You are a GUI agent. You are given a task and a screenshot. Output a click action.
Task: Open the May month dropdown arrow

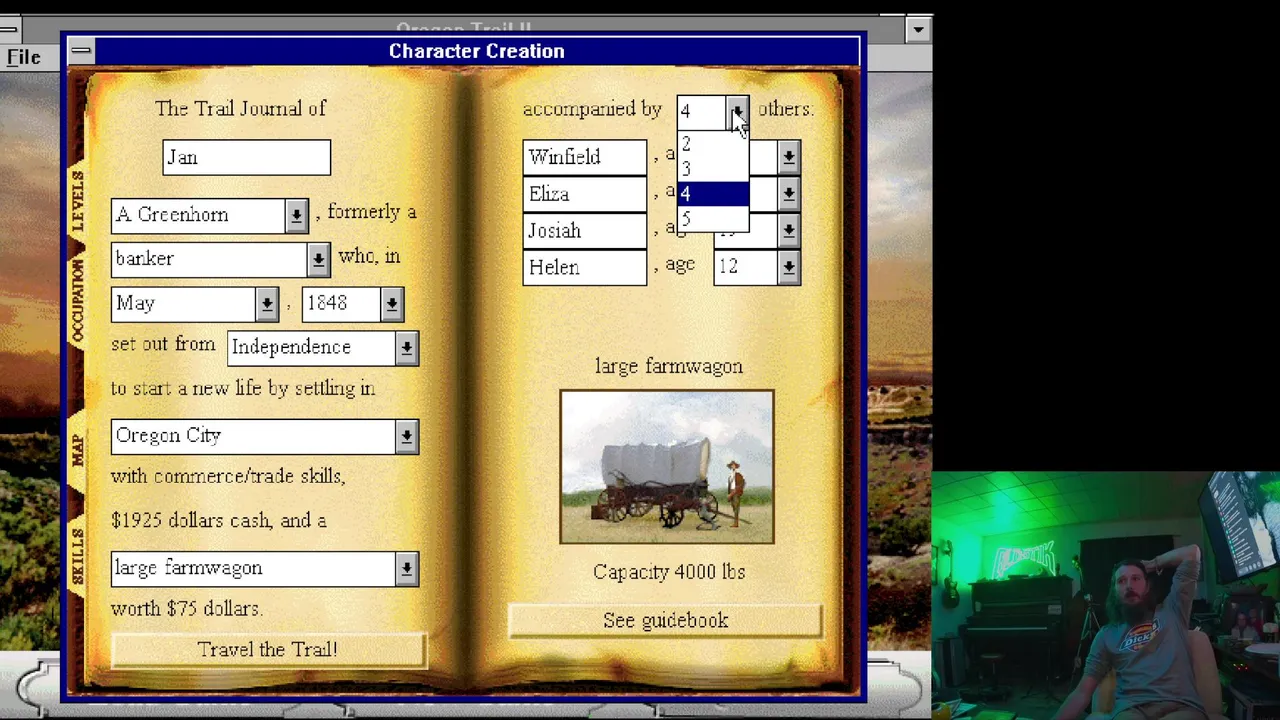click(x=267, y=304)
